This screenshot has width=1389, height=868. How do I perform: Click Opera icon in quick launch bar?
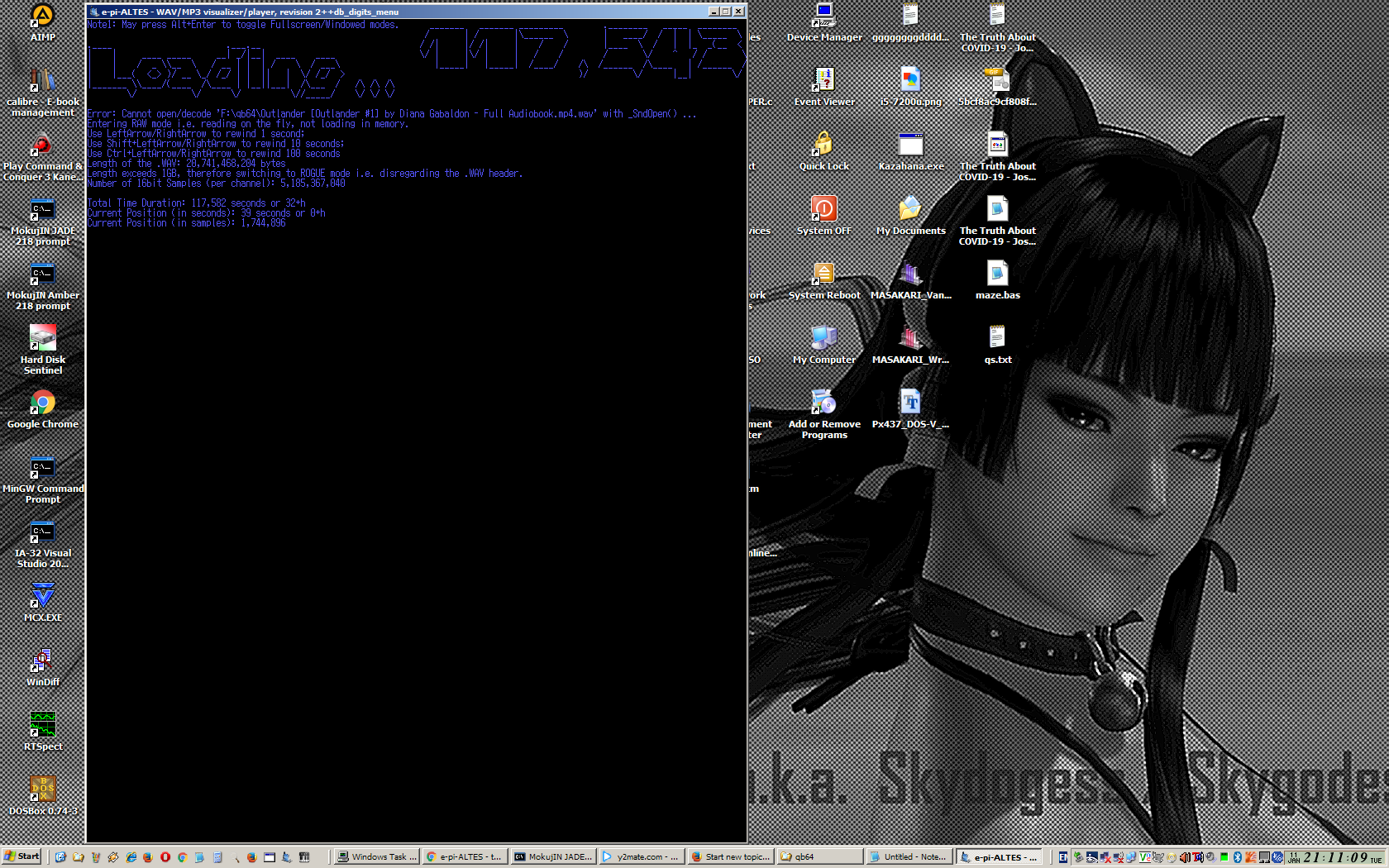(165, 857)
